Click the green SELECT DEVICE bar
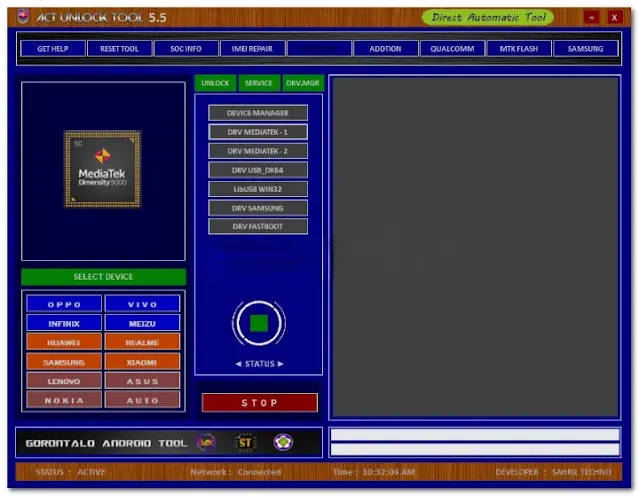 pyautogui.click(x=104, y=277)
